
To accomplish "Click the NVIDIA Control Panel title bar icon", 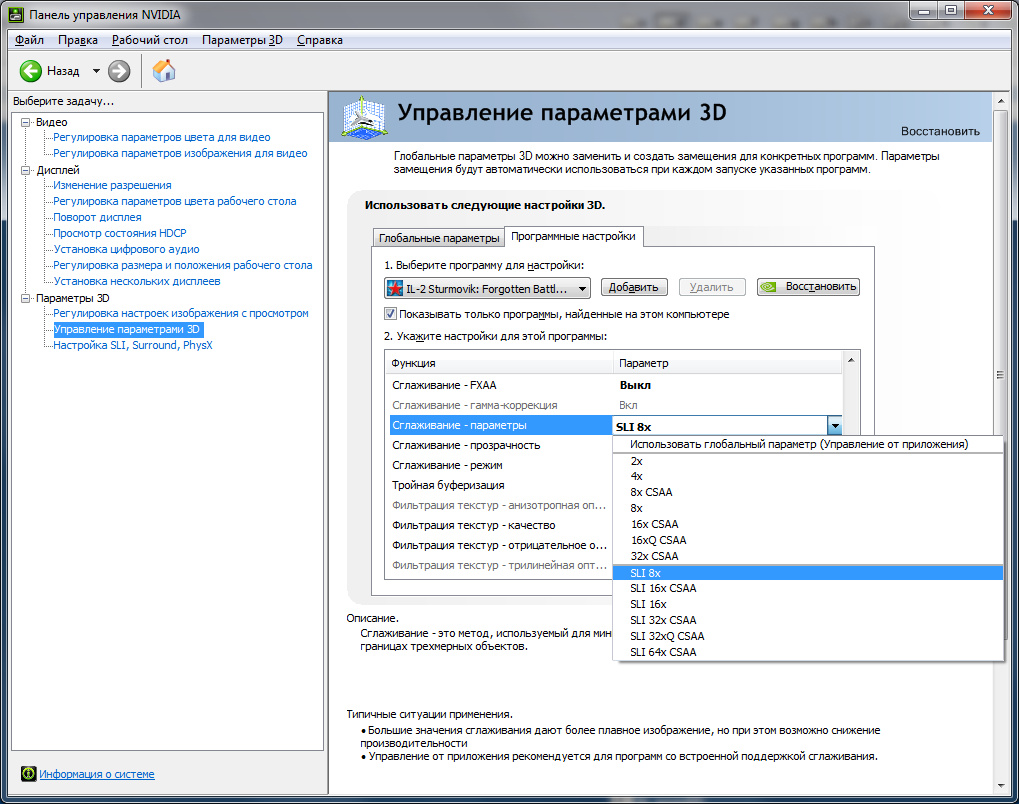I will pos(16,14).
